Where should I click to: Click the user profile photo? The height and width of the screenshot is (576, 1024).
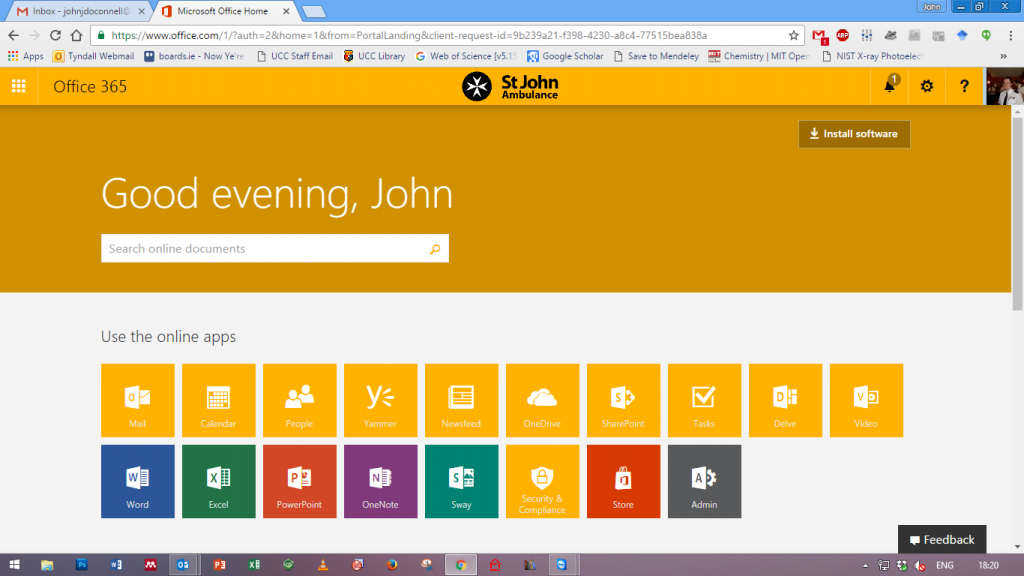pos(1004,86)
